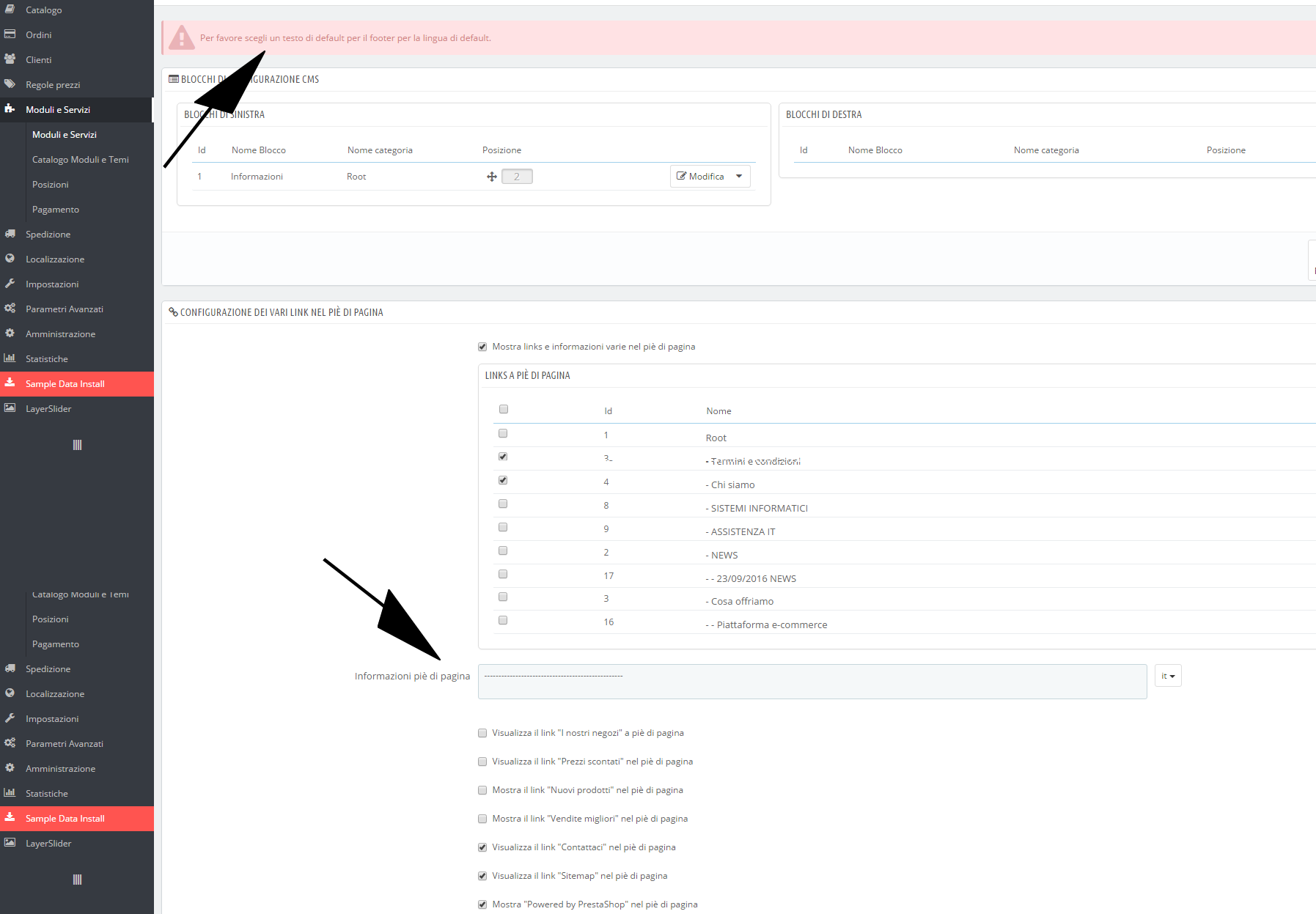The width and height of the screenshot is (1316, 914).
Task: Click the position number field showing 2
Action: click(x=517, y=177)
